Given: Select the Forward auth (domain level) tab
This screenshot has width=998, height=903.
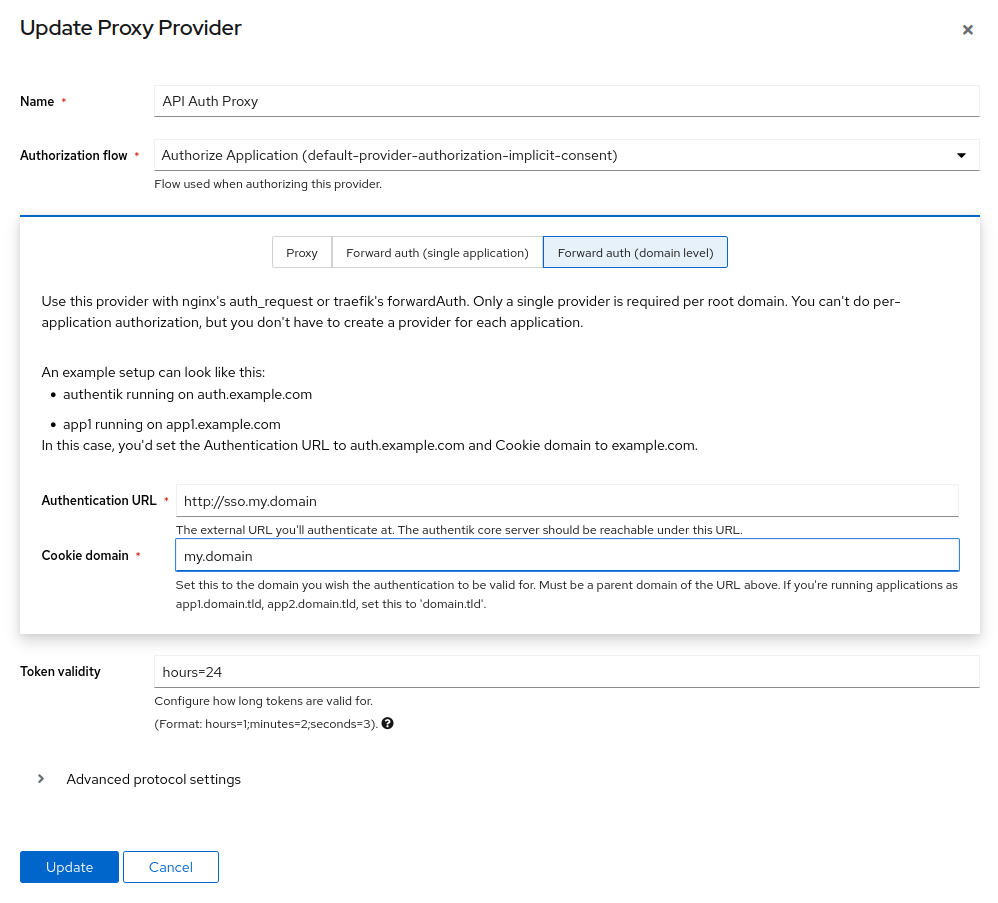Looking at the screenshot, I should tap(635, 252).
